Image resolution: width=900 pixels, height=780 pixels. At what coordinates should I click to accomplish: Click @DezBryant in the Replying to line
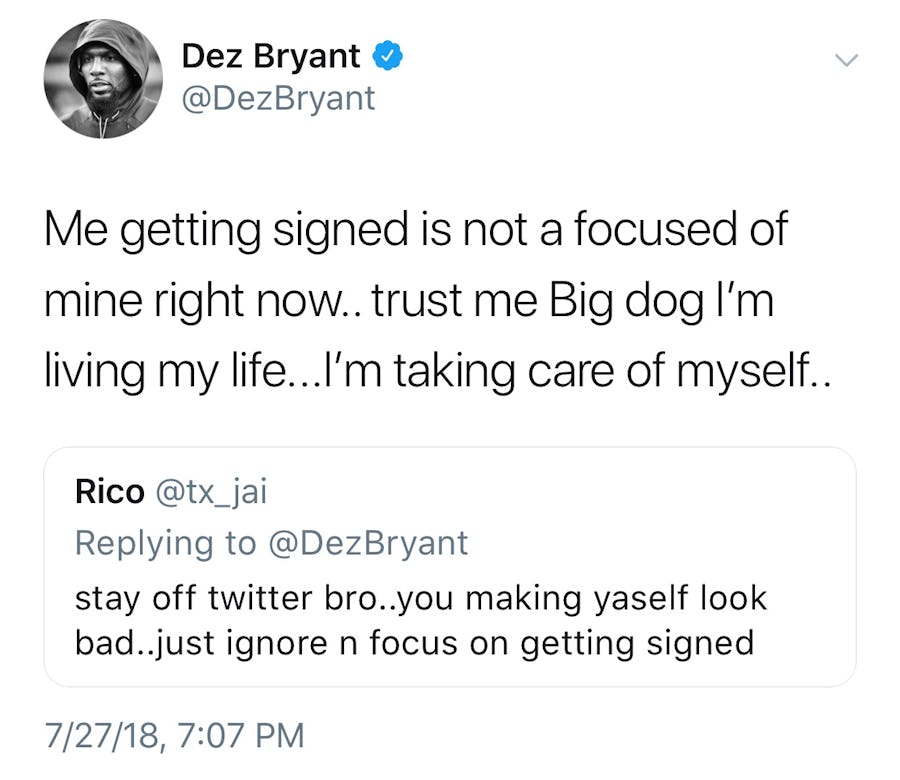coord(369,543)
